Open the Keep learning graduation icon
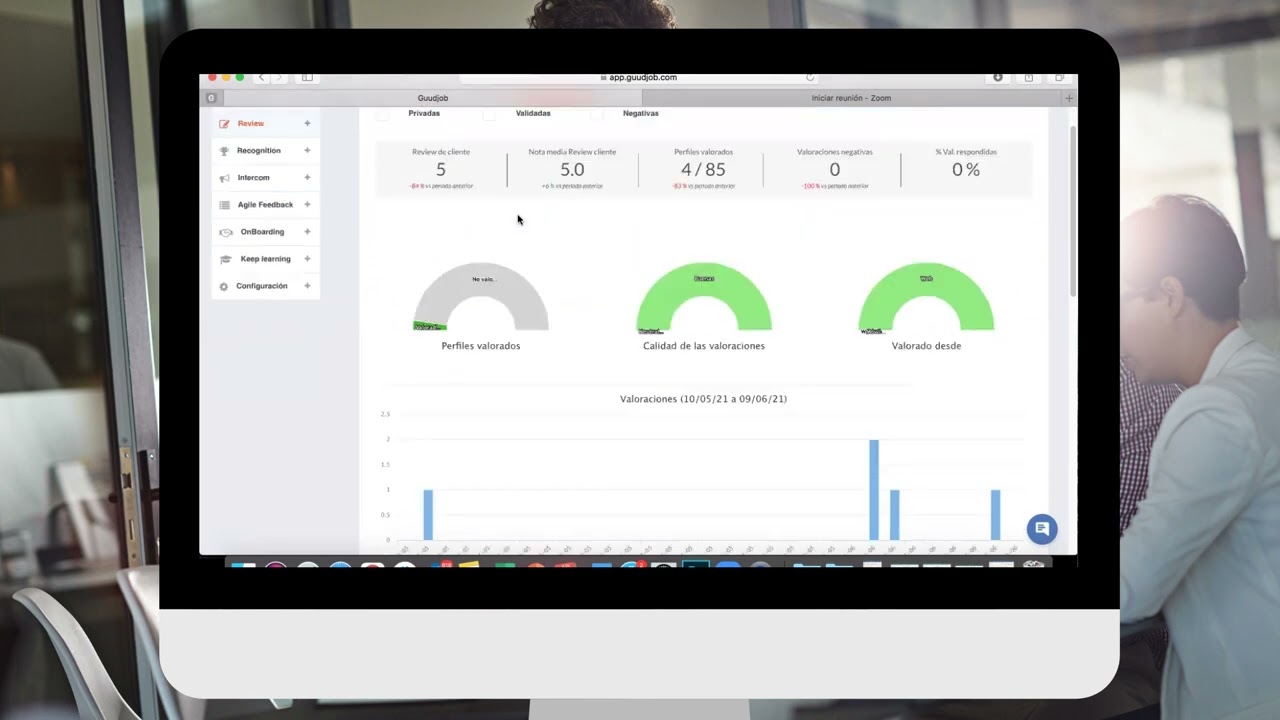 coord(225,259)
